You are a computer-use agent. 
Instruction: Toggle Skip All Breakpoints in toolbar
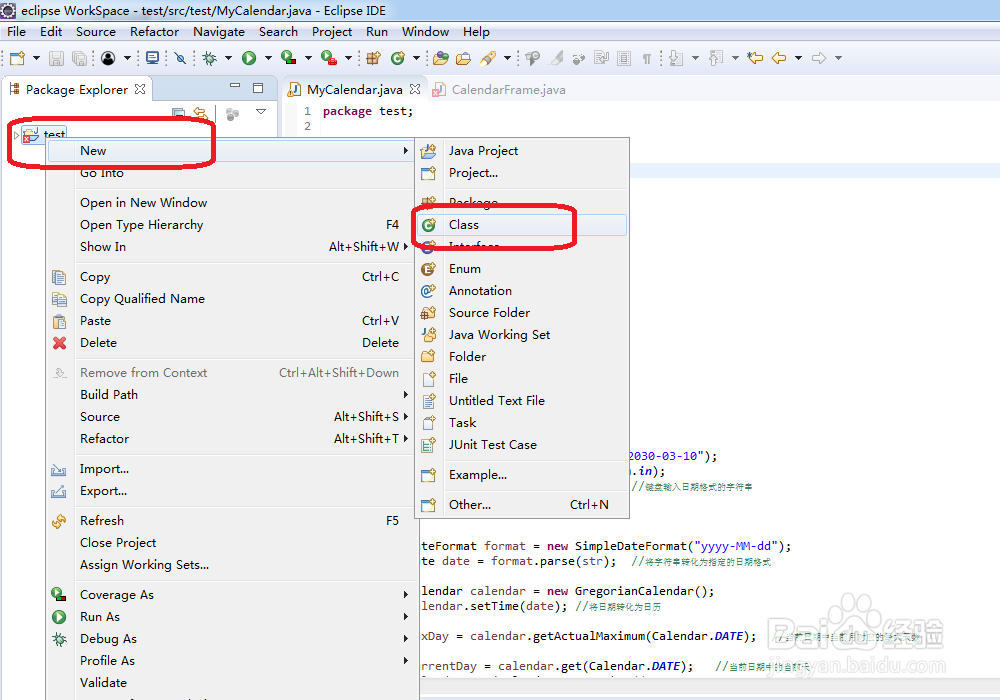pos(180,58)
